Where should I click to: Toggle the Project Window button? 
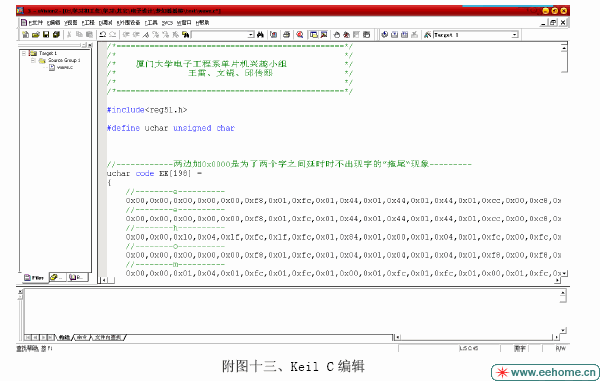point(314,35)
